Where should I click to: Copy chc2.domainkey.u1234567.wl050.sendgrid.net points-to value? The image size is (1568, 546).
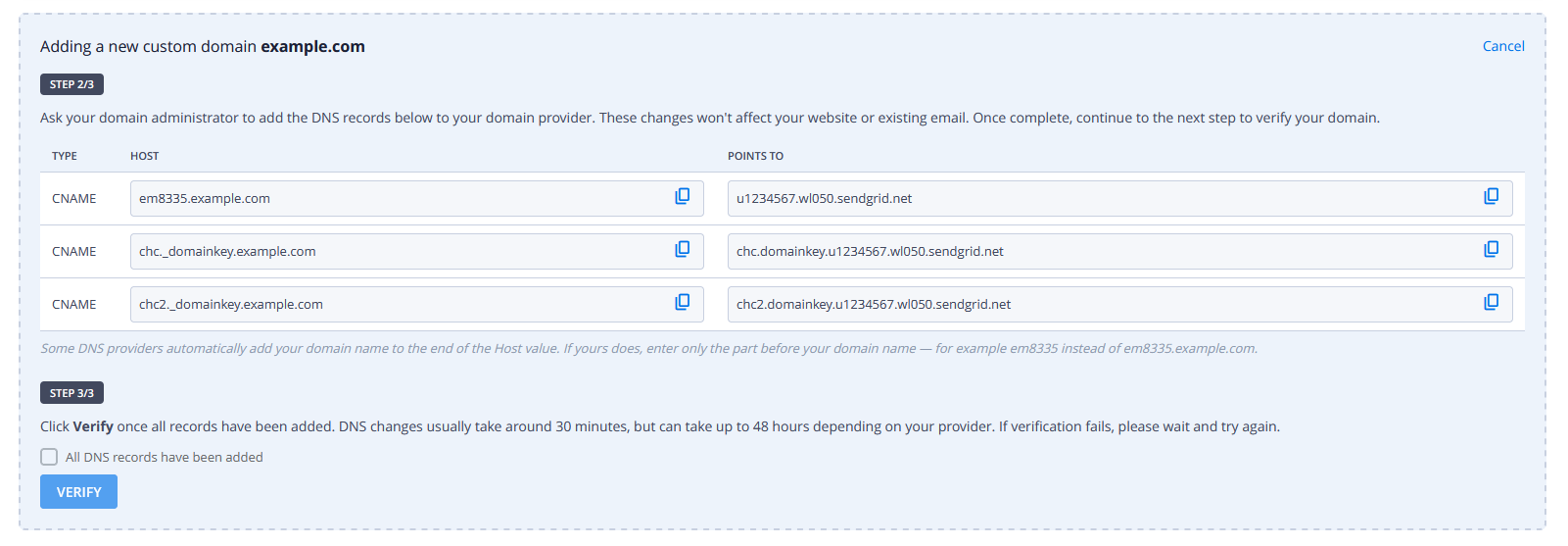coord(1492,302)
